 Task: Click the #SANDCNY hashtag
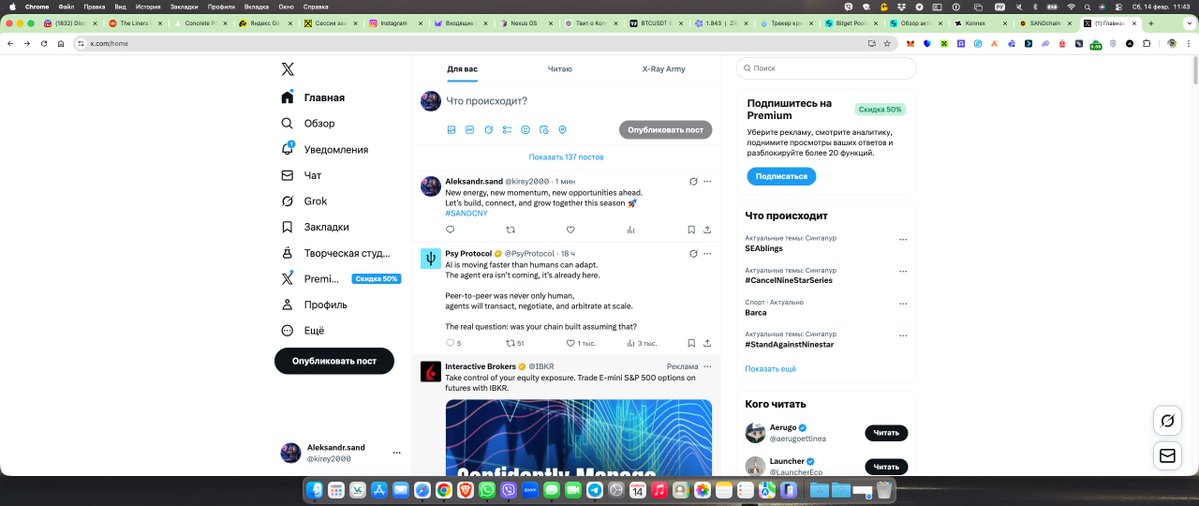(x=466, y=213)
